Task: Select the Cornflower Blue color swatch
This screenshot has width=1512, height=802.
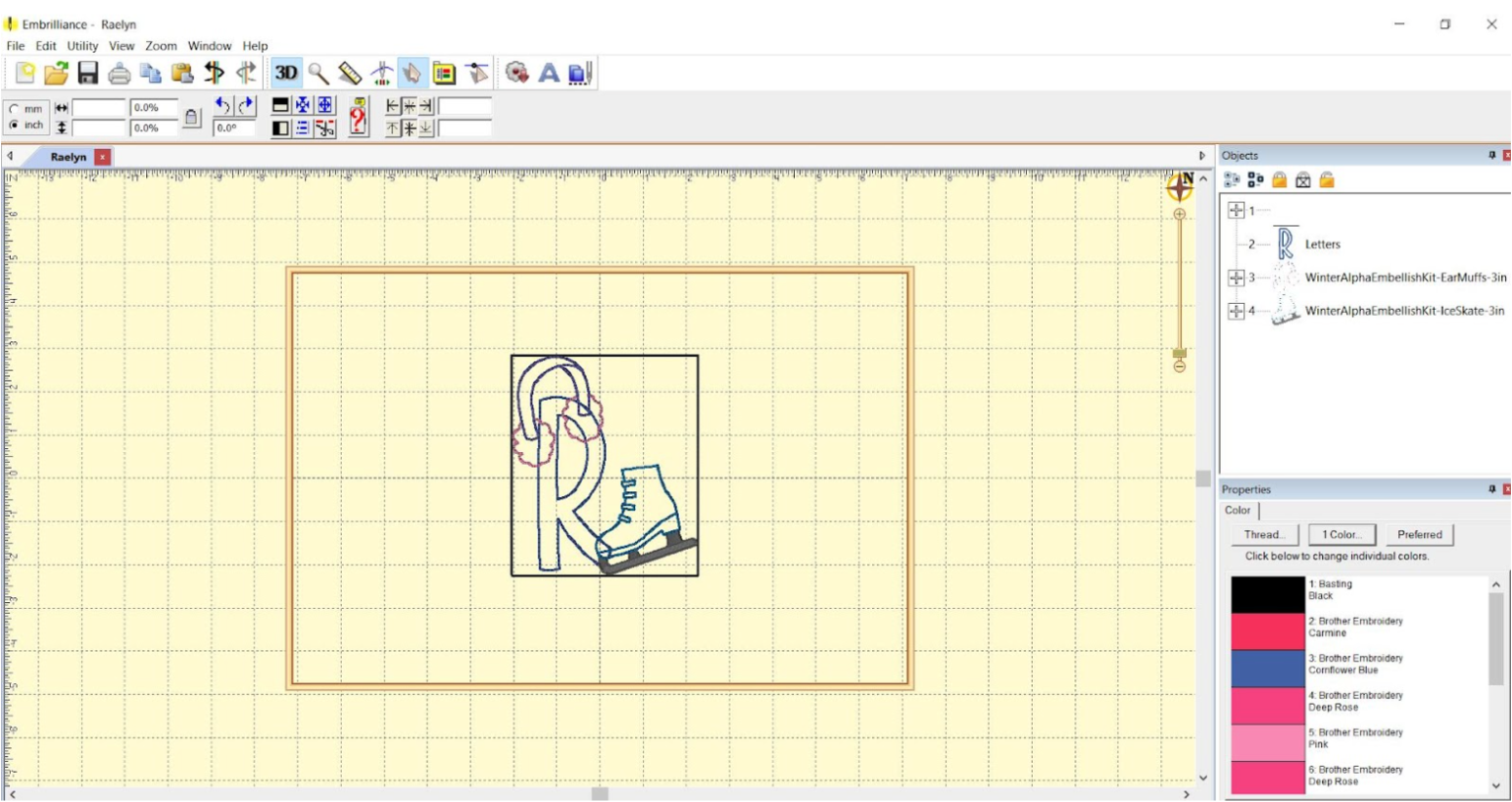Action: (1267, 668)
